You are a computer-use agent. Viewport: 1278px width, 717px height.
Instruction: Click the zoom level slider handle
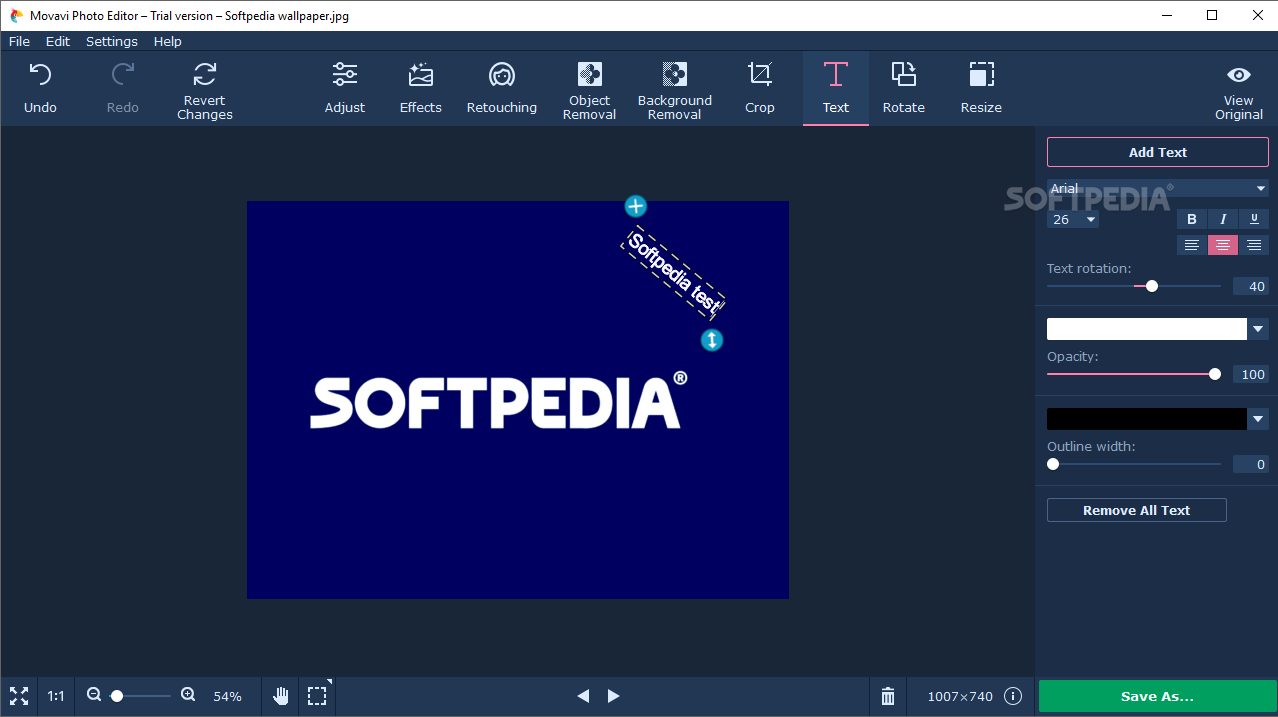[117, 695]
